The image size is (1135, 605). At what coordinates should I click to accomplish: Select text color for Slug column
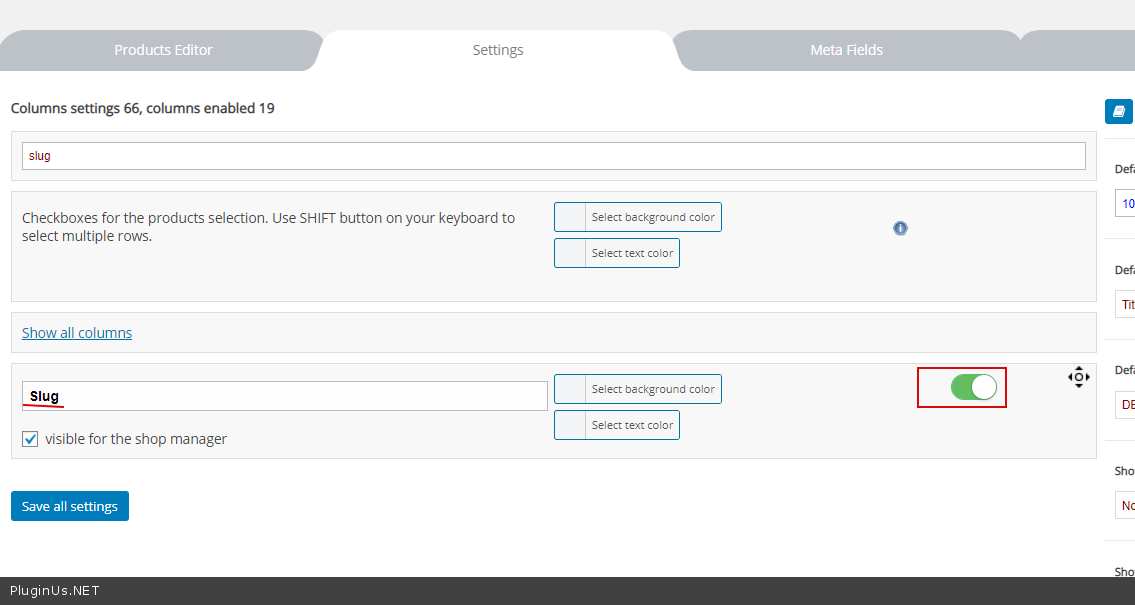click(x=617, y=425)
